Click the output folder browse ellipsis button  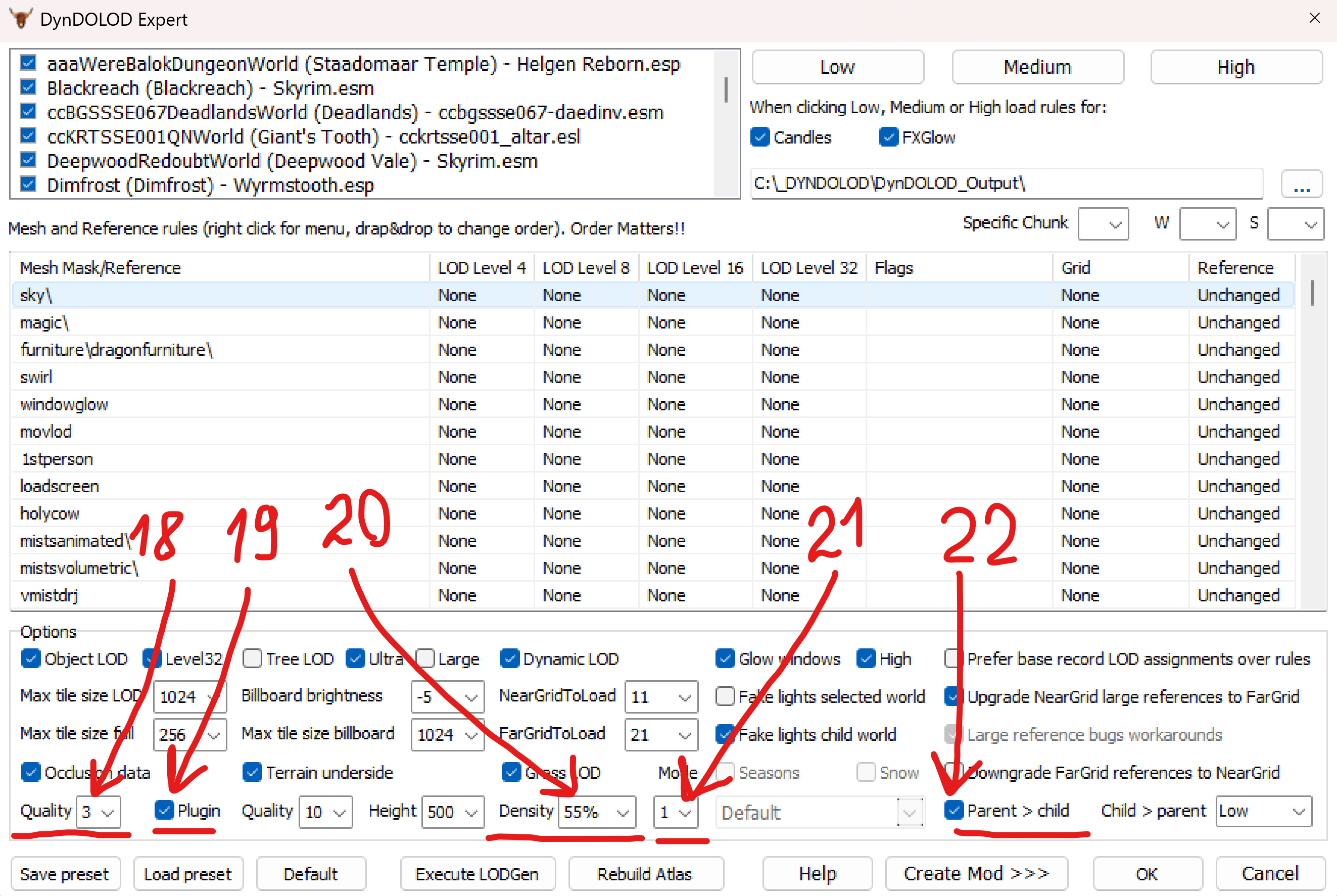[x=1301, y=184]
